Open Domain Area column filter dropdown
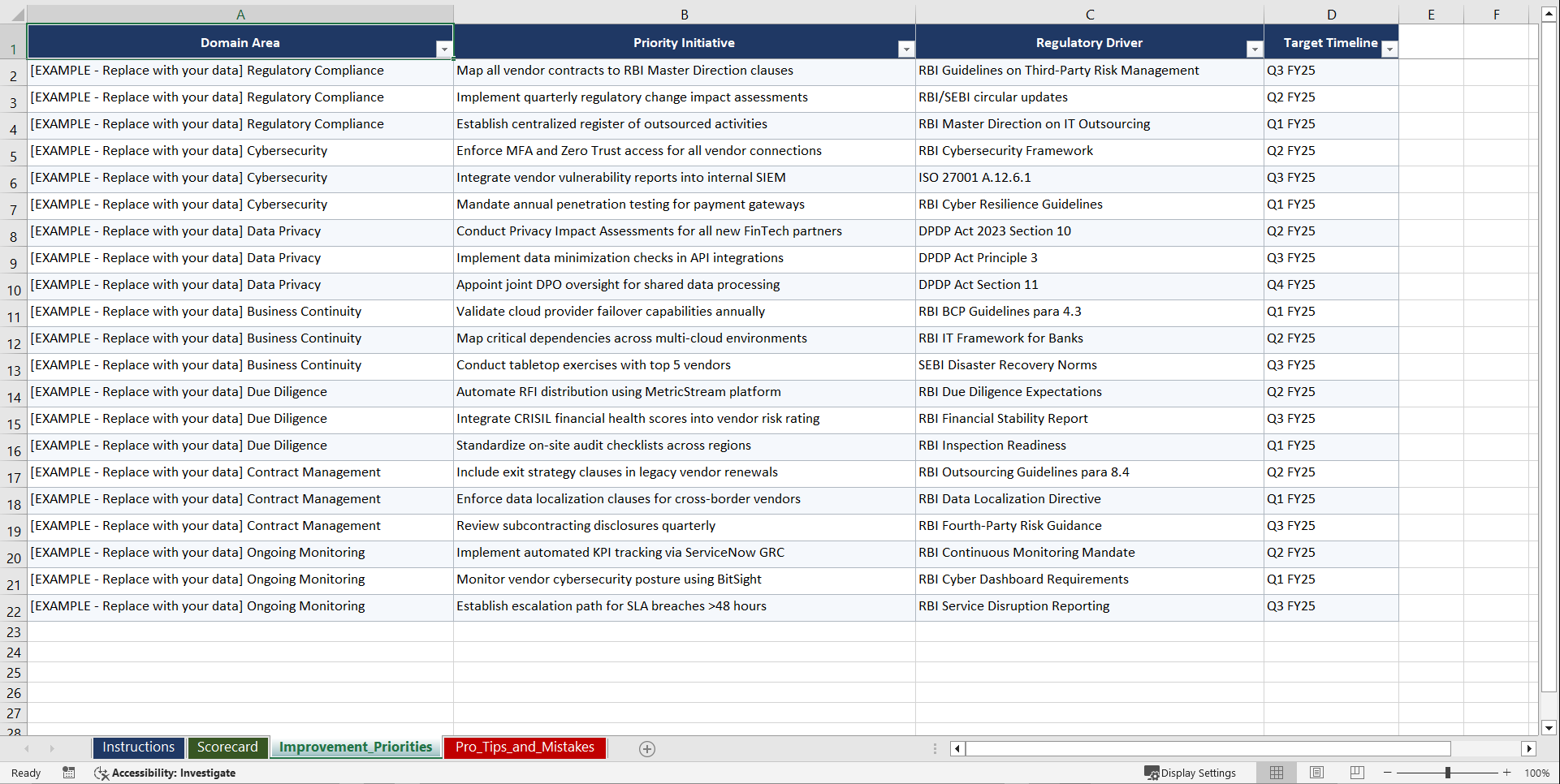Viewport: 1560px width, 784px height. pyautogui.click(x=444, y=49)
